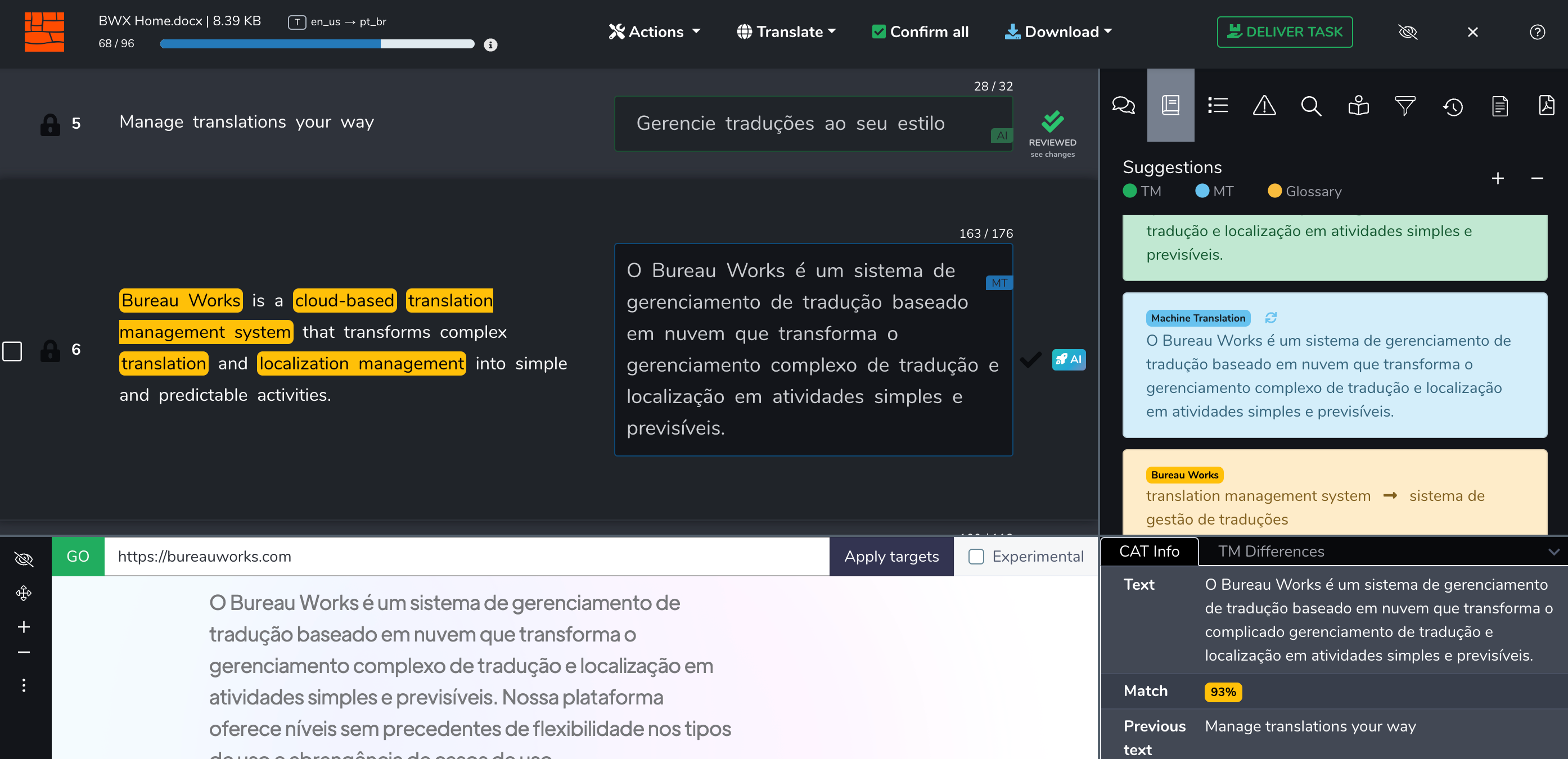This screenshot has width=1568, height=759.
Task: Click the move arrows icon in preview sidebar
Action: pyautogui.click(x=24, y=593)
